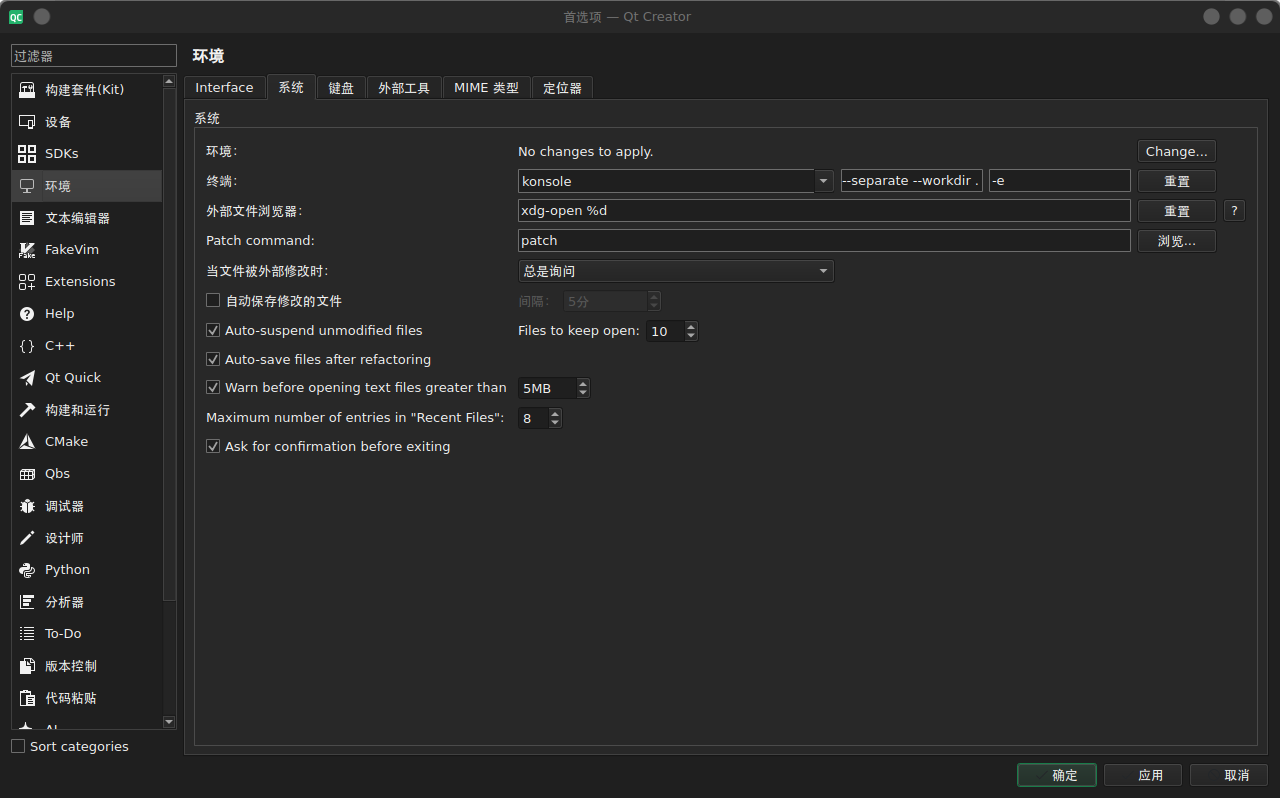Image resolution: width=1280 pixels, height=798 pixels.
Task: Open the To-Do list icon
Action: coord(27,634)
